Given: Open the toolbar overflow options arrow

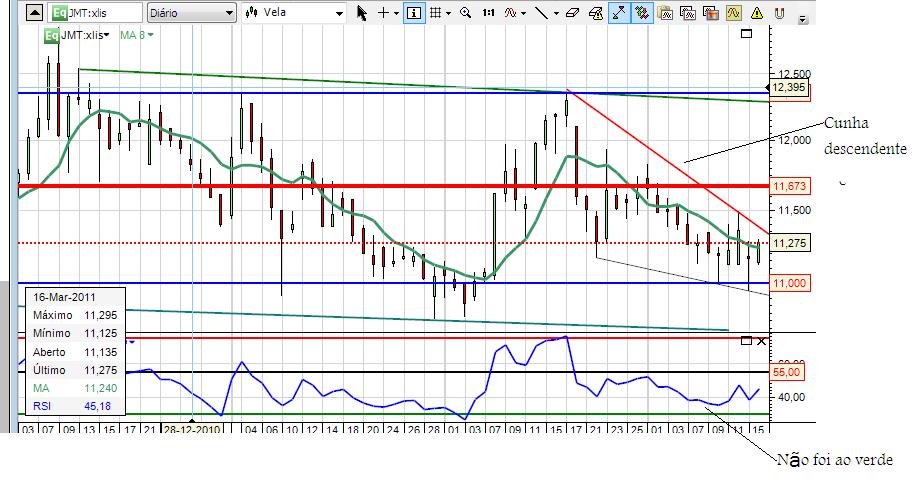Looking at the screenshot, I should [x=803, y=19].
